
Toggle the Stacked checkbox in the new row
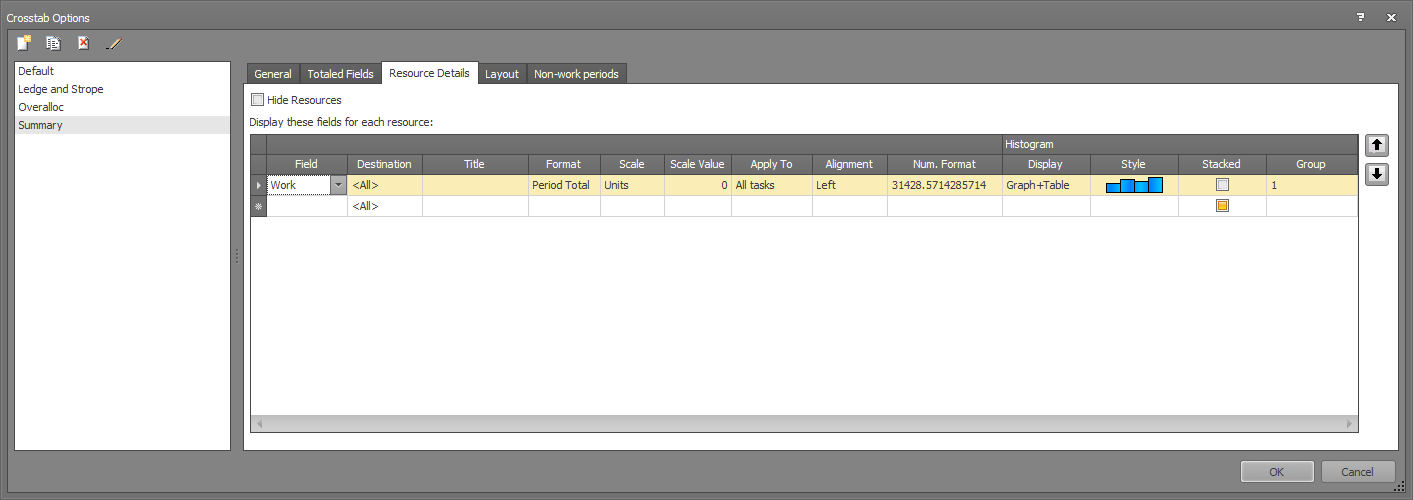pyautogui.click(x=1221, y=206)
